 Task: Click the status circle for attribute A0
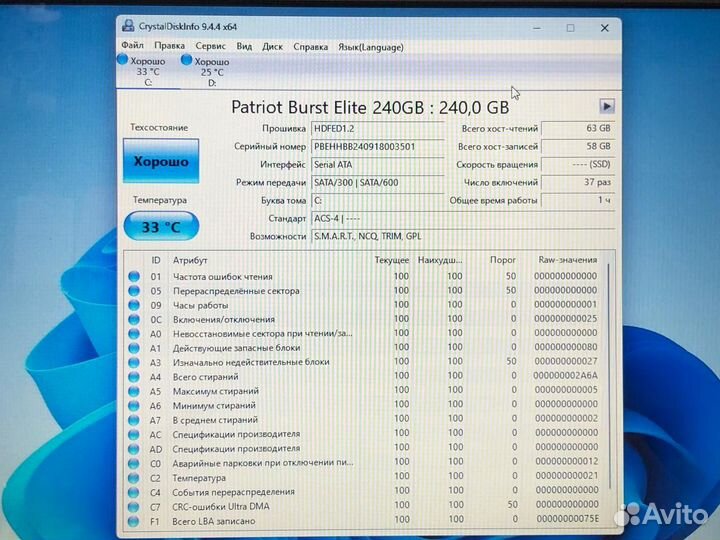click(134, 333)
